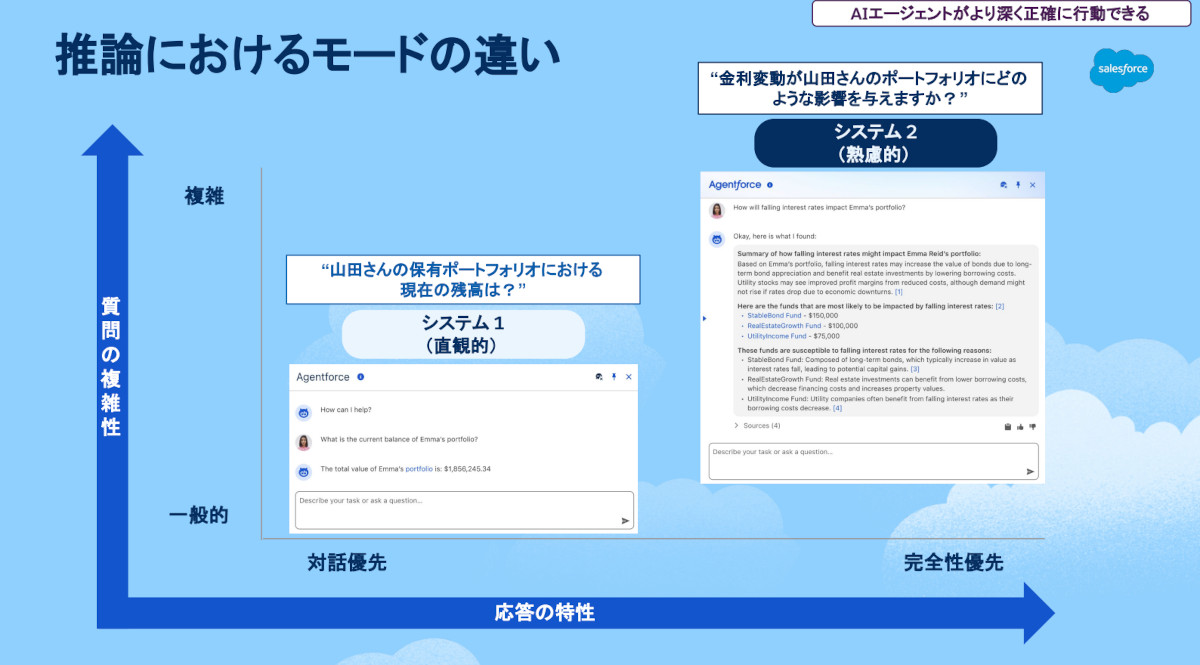Send the message in System 2 Agentforce panel
This screenshot has height=665, width=1200.
click(x=1030, y=471)
